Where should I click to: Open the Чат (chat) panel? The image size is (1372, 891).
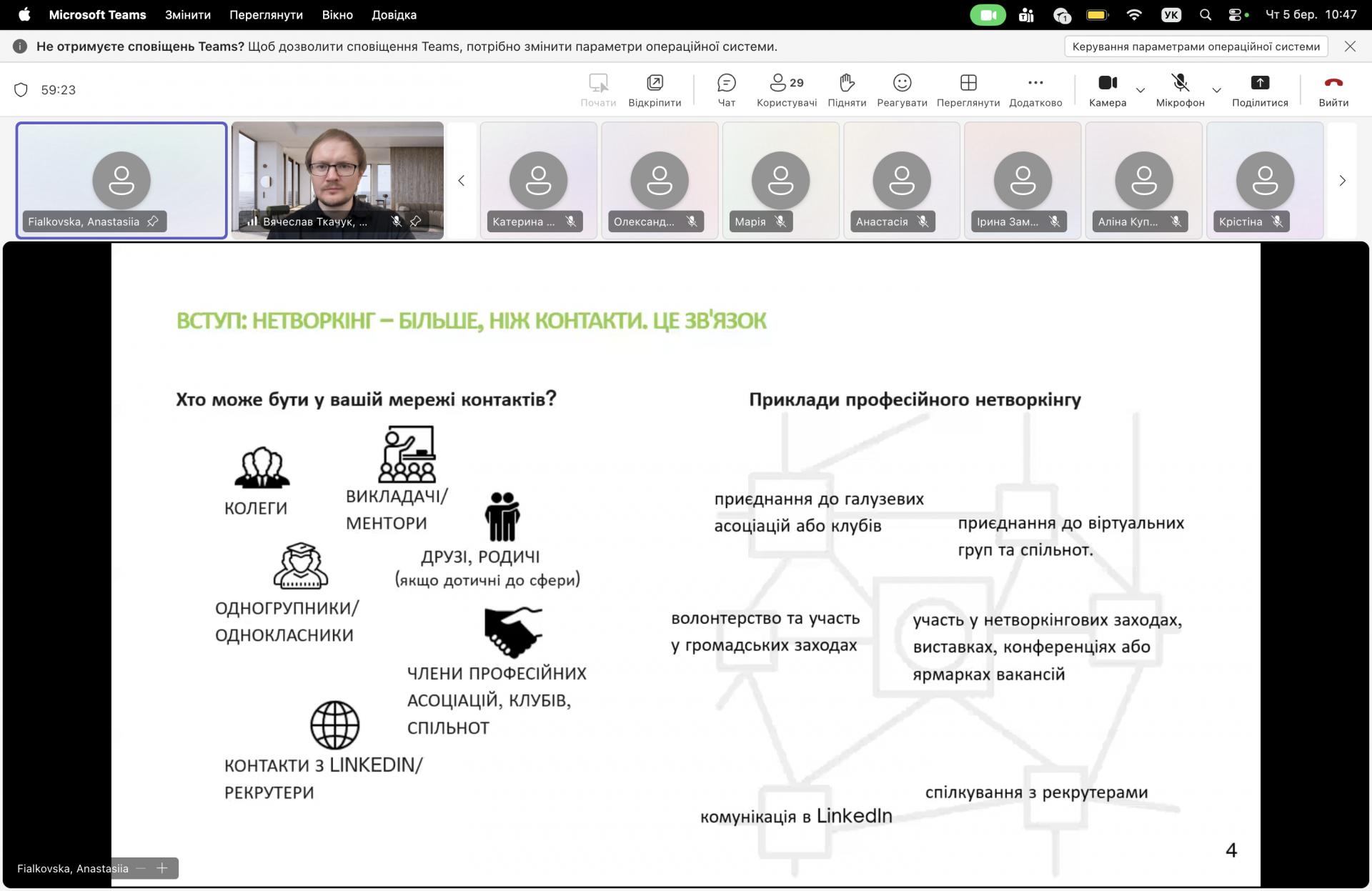click(x=726, y=89)
